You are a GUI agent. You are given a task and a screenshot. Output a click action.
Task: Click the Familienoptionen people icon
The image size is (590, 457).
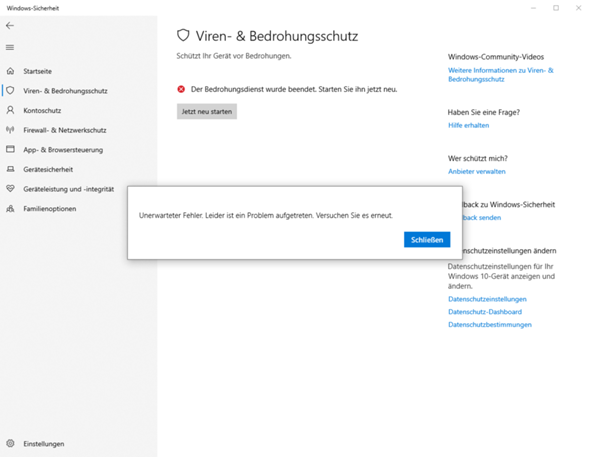pos(11,208)
